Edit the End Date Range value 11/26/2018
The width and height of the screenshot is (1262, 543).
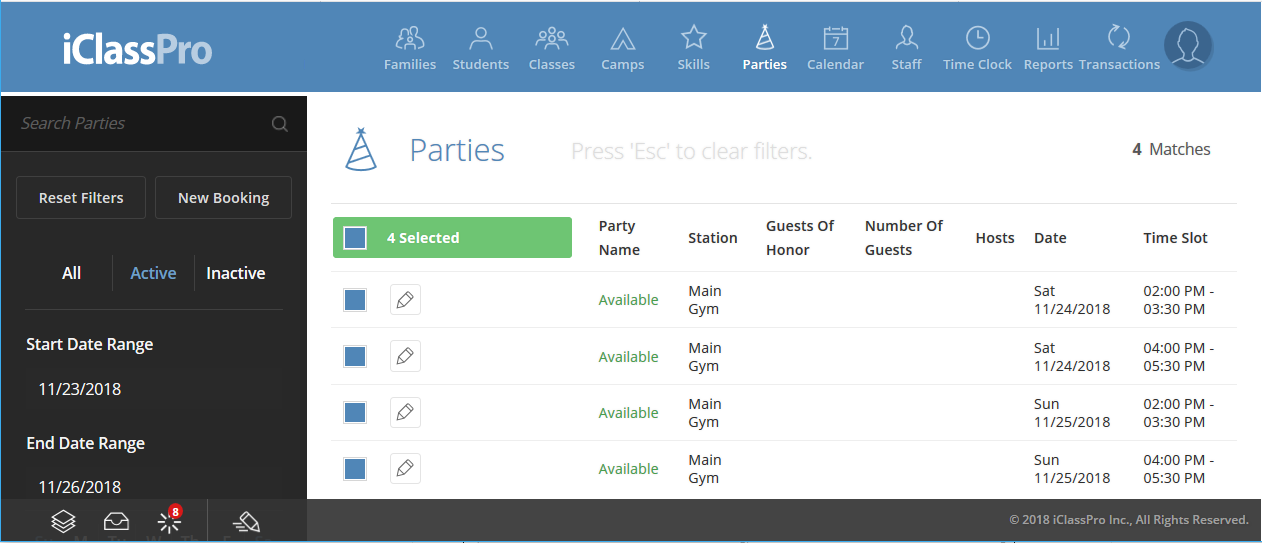(x=80, y=487)
